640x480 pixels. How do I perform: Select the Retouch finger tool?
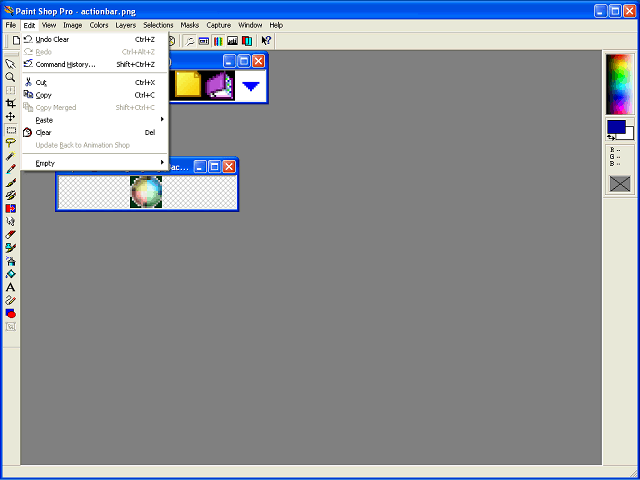point(11,221)
